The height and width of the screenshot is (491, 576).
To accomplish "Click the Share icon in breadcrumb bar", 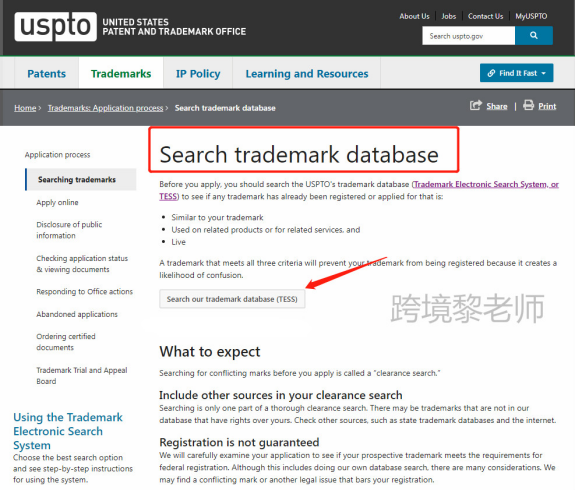I will coord(476,105).
